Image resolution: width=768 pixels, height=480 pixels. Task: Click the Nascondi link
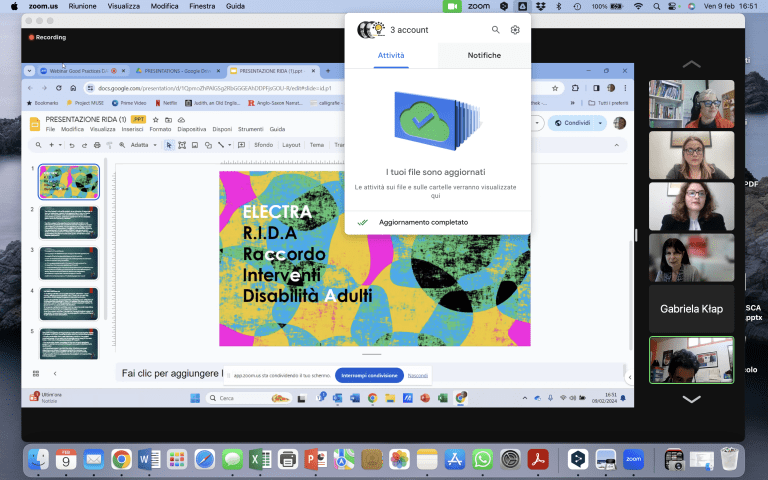[417, 376]
